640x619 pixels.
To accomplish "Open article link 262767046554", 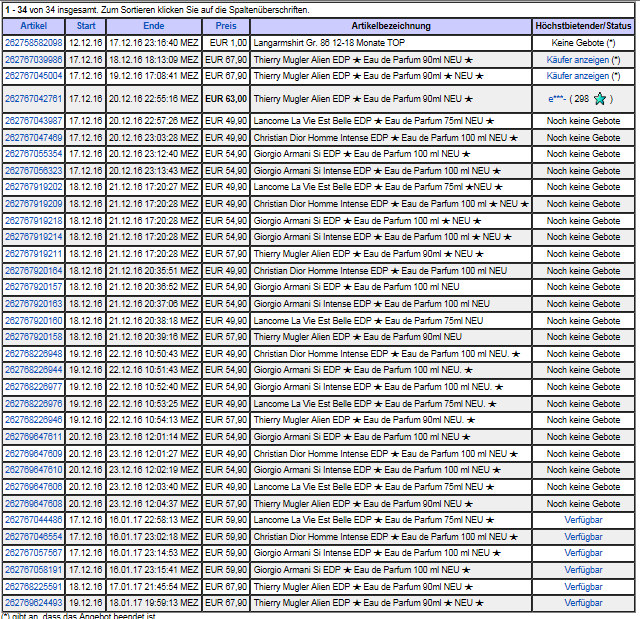I will point(33,537).
